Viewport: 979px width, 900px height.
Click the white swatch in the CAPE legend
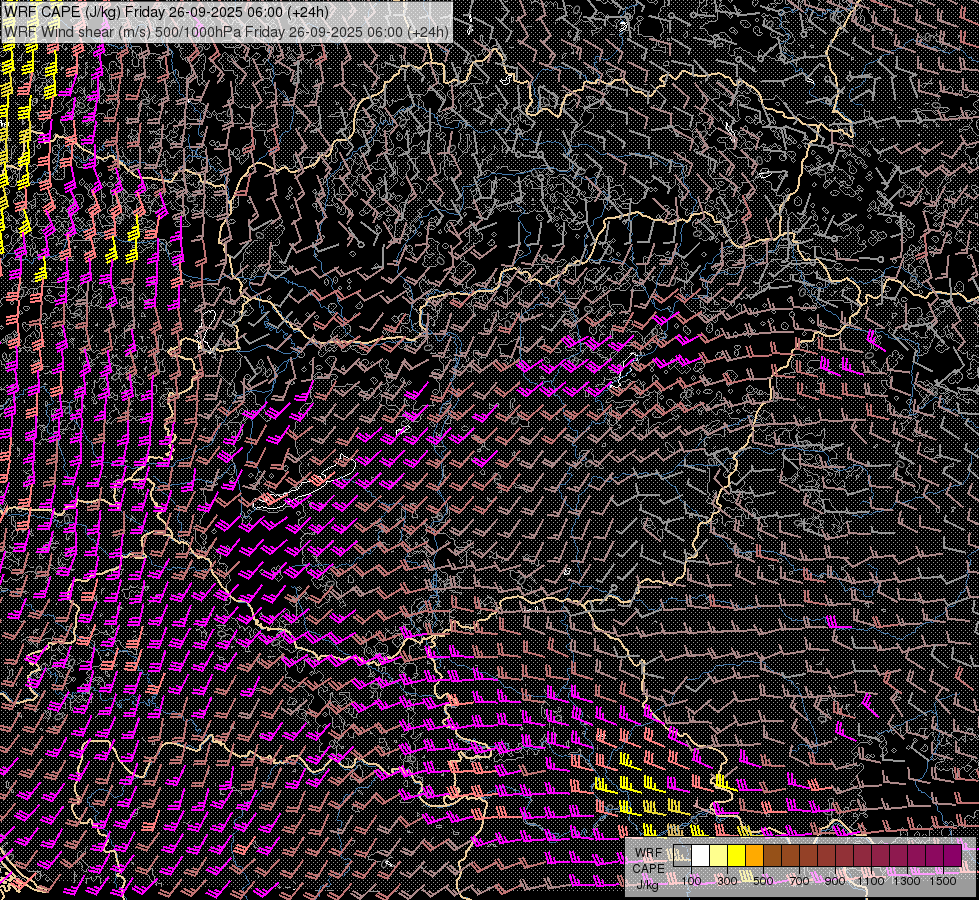(701, 856)
